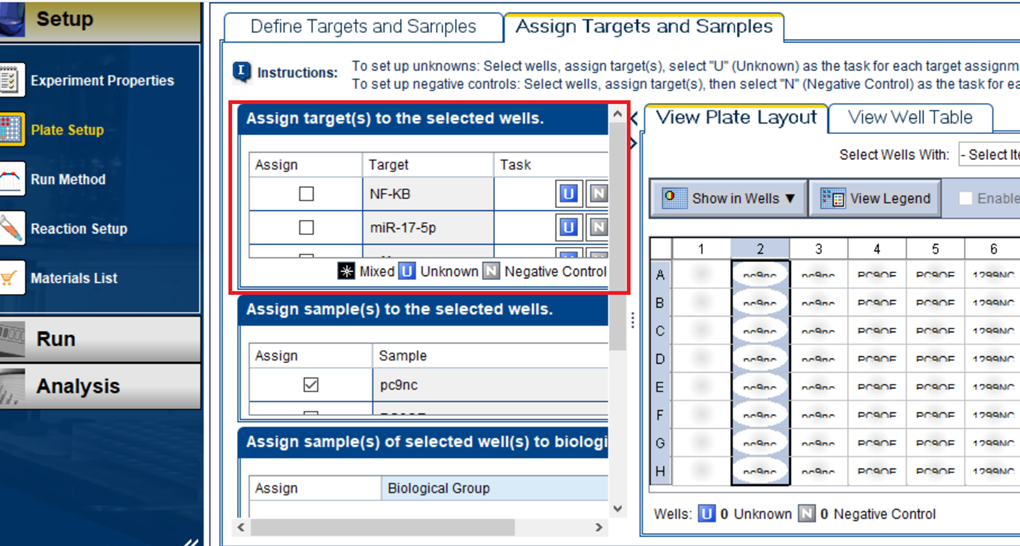The height and width of the screenshot is (546, 1020).
Task: Check the NF-KB target assign box
Action: 306,194
